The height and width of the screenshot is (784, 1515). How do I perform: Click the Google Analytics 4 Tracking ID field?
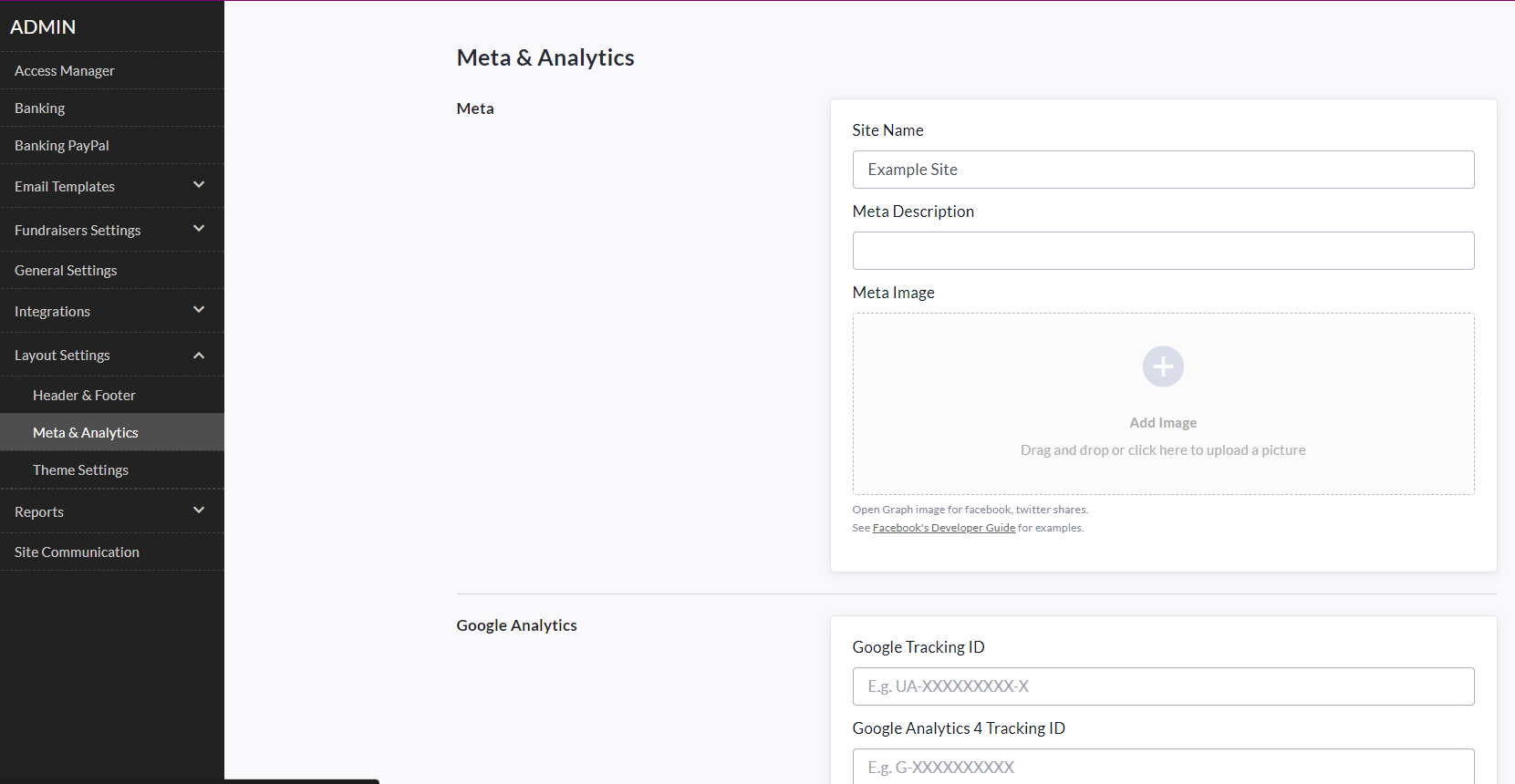point(1163,767)
